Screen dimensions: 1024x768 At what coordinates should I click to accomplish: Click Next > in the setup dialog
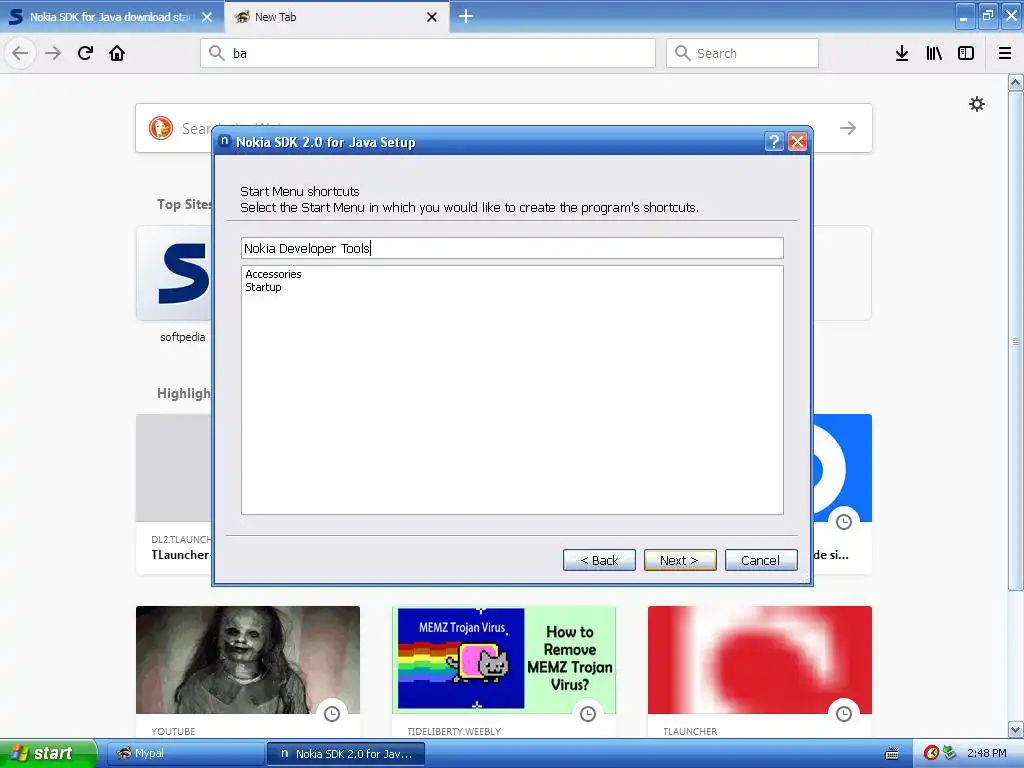click(x=680, y=560)
